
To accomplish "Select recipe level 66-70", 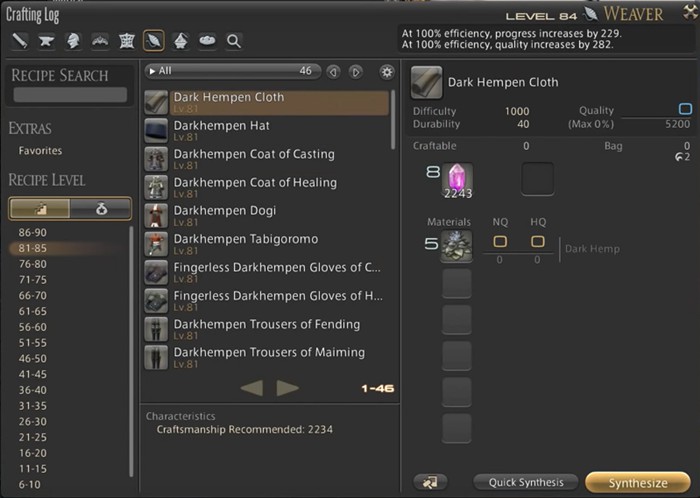I will [33, 295].
